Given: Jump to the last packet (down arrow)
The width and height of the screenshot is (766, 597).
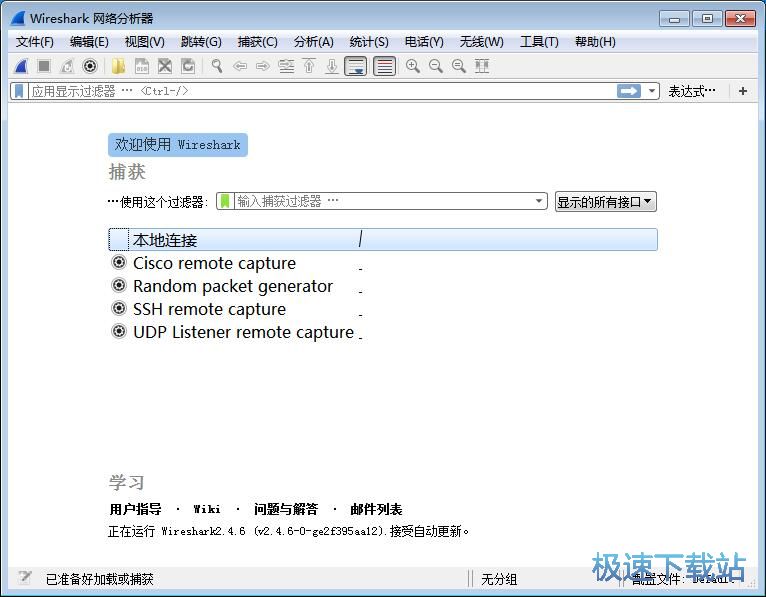Looking at the screenshot, I should tap(332, 66).
